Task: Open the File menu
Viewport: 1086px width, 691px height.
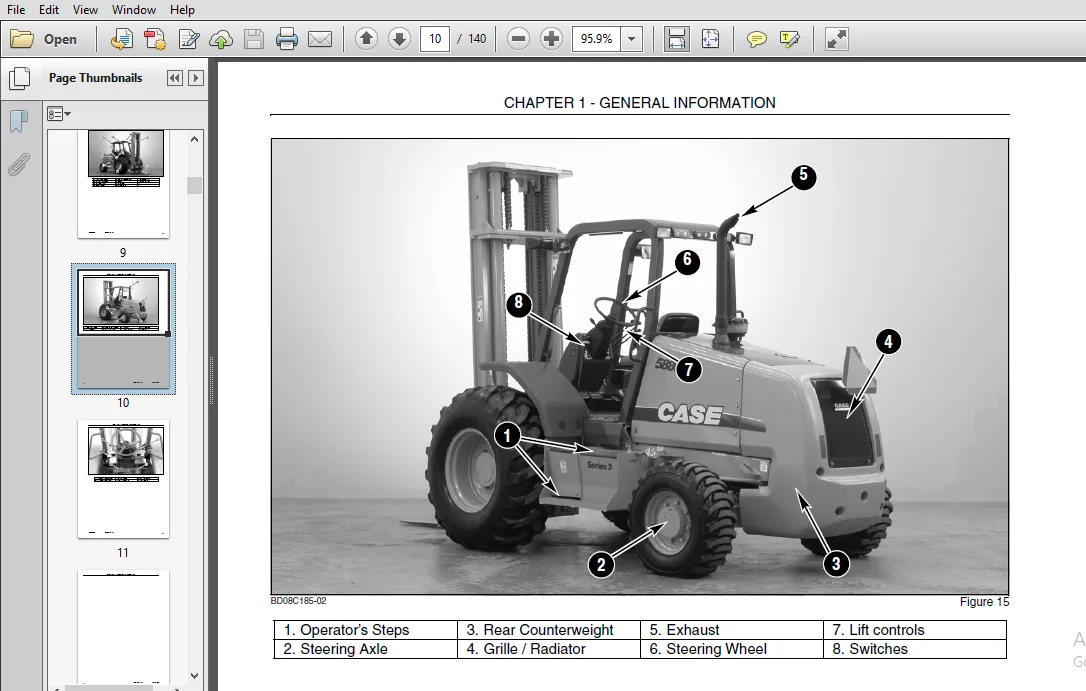Action: [x=16, y=10]
